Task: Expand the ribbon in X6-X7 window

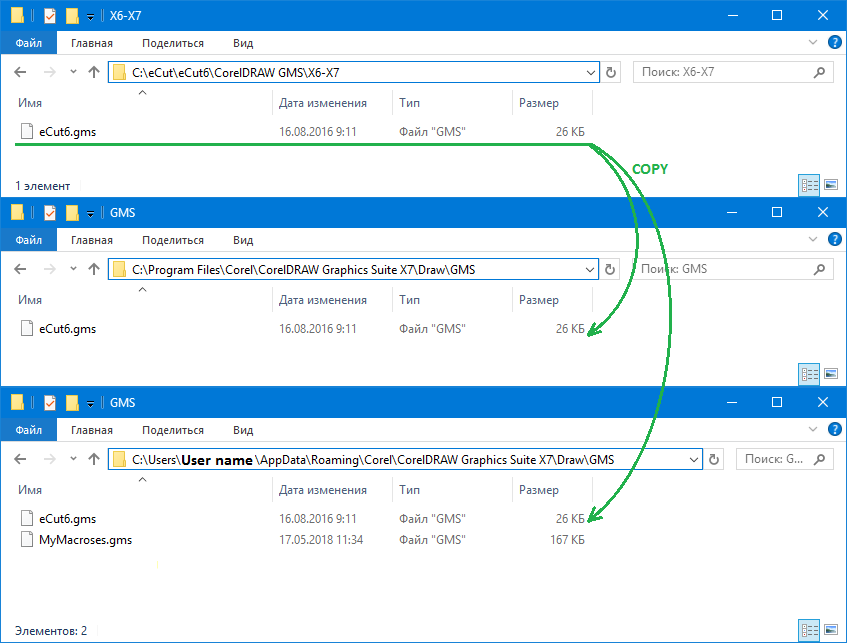Action: click(812, 42)
